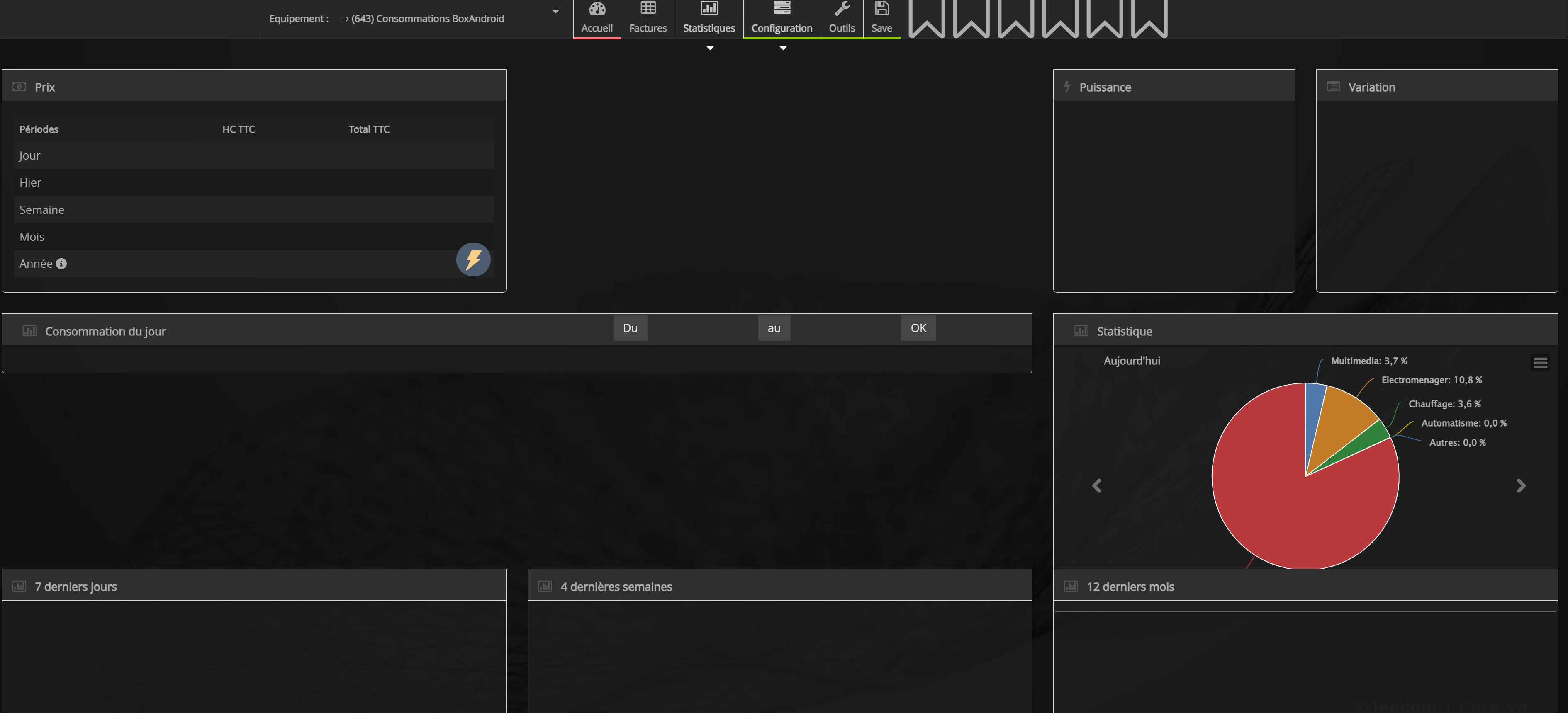Click the Variation panel list icon

[1333, 86]
